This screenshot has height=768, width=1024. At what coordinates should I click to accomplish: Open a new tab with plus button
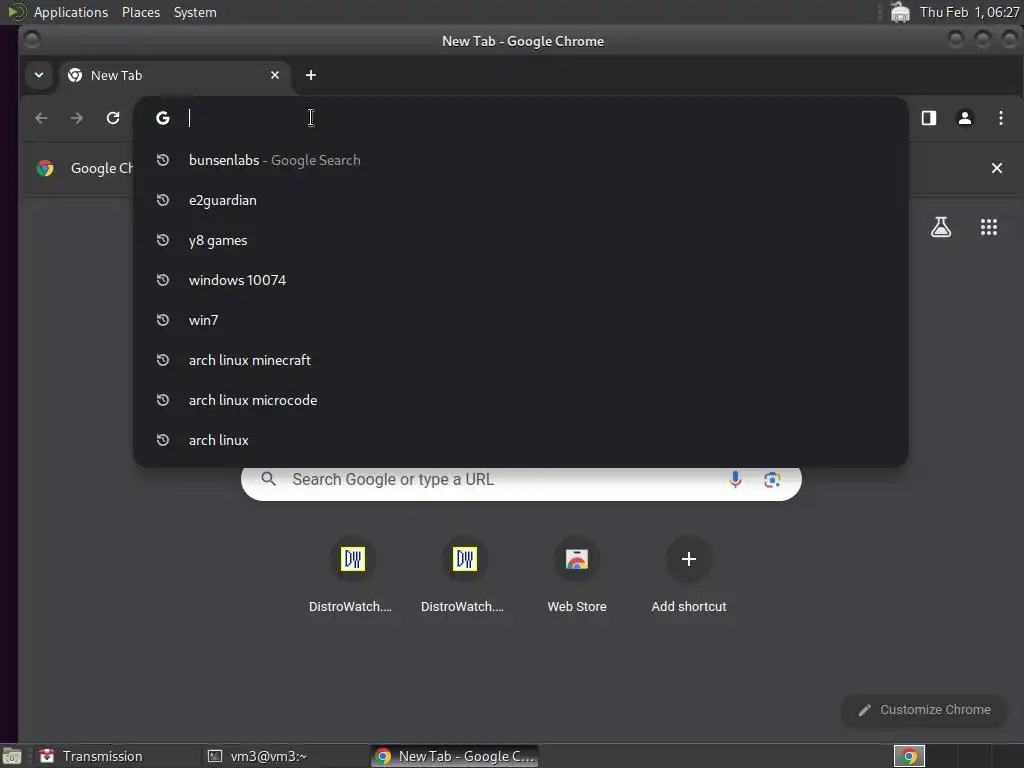[x=311, y=75]
